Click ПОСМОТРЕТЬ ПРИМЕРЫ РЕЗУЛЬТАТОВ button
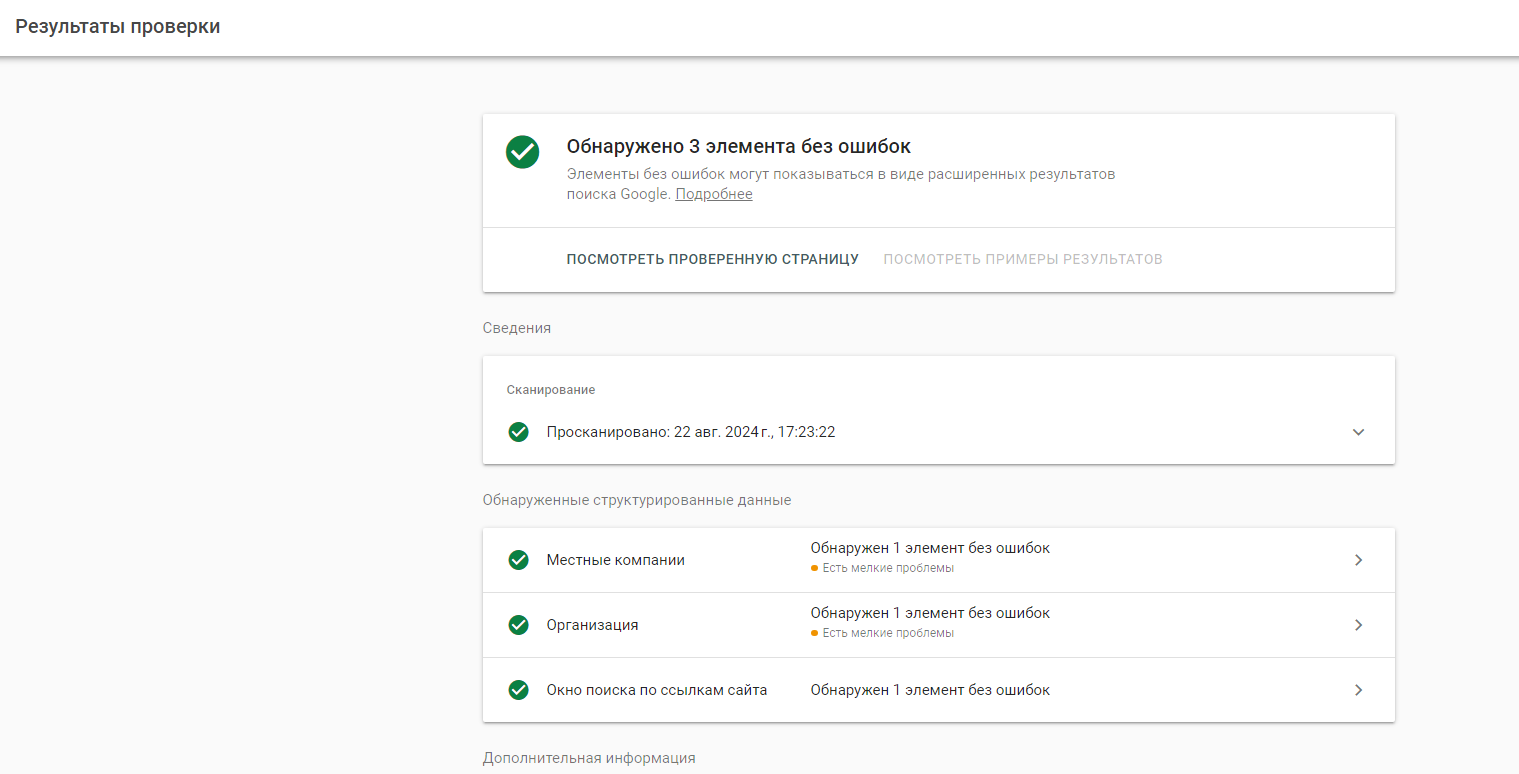The image size is (1519, 774). tap(1023, 259)
